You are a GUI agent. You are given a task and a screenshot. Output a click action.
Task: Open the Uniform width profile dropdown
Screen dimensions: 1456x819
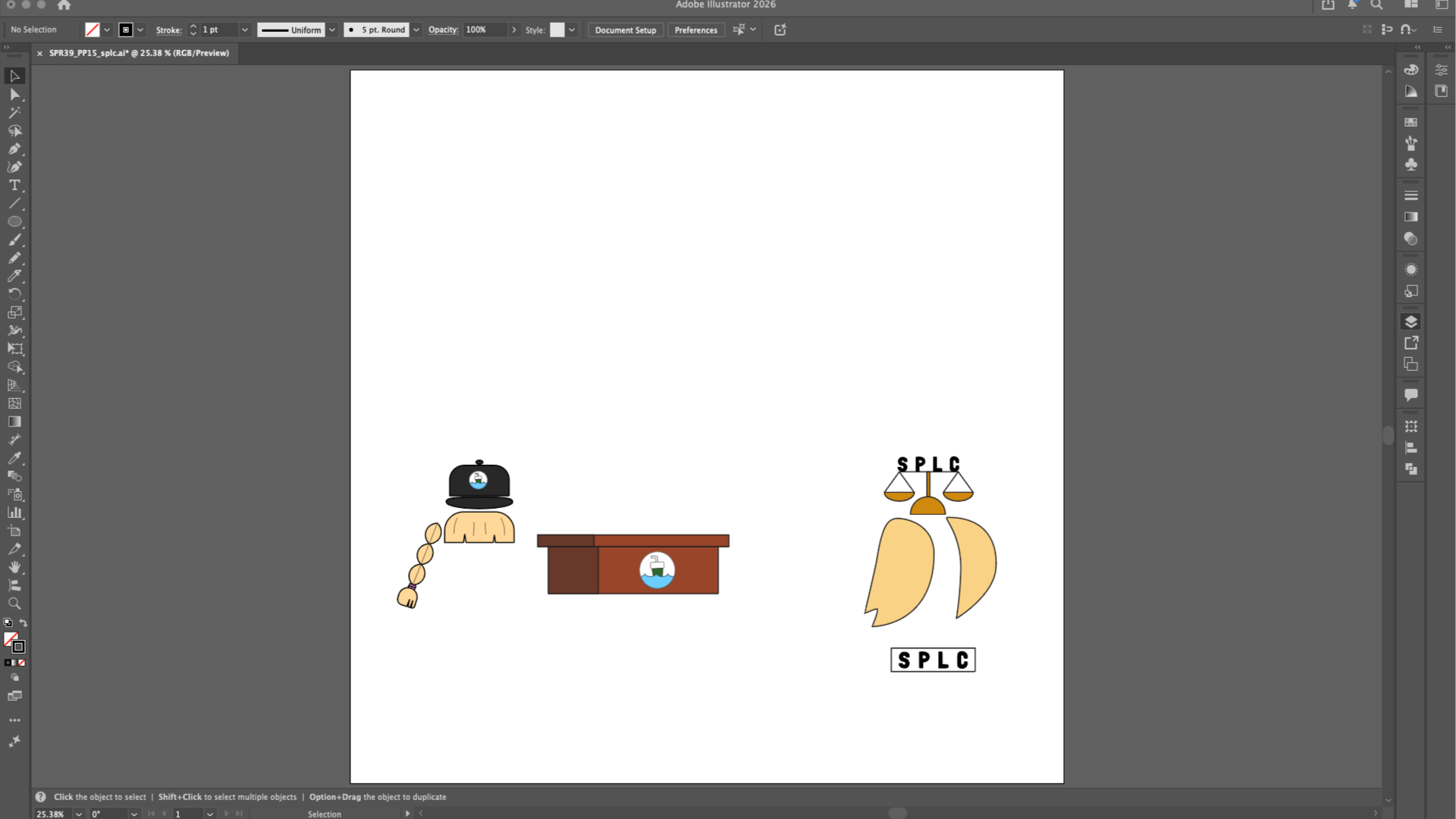(x=331, y=30)
